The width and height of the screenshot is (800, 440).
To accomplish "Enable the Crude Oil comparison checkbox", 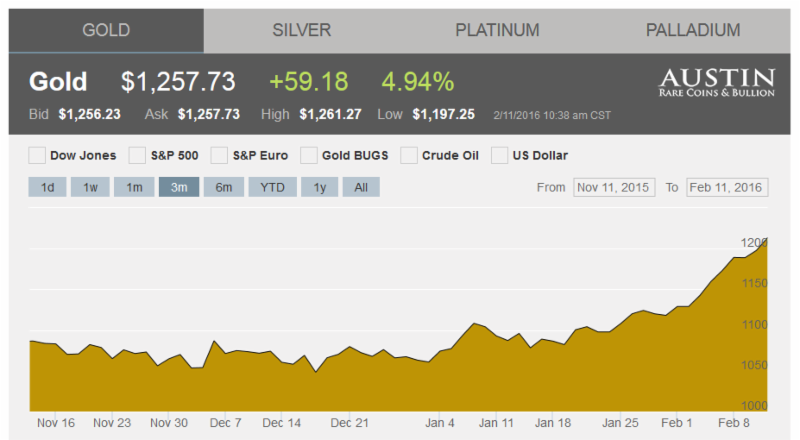I will (408, 155).
